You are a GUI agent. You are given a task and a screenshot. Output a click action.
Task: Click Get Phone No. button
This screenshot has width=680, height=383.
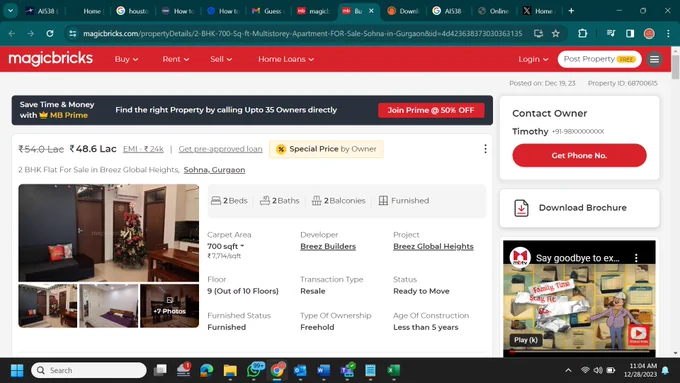(579, 155)
